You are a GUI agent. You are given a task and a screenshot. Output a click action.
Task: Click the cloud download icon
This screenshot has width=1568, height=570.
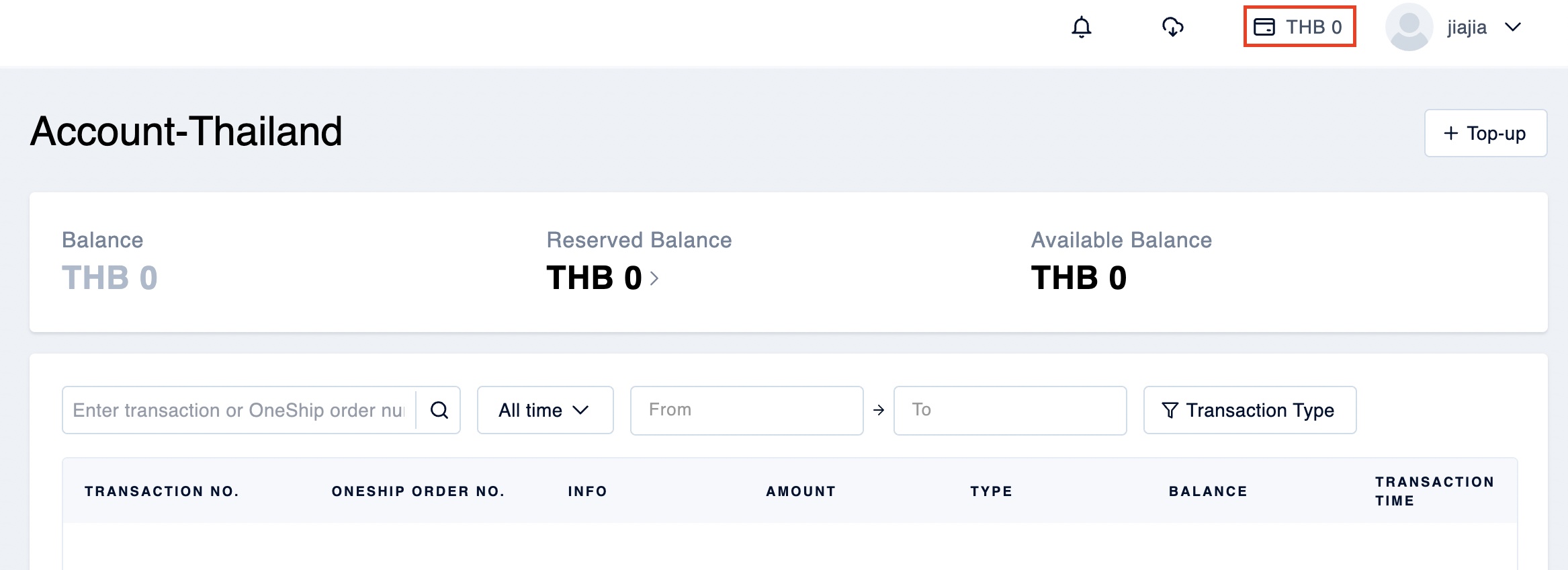[x=1172, y=27]
